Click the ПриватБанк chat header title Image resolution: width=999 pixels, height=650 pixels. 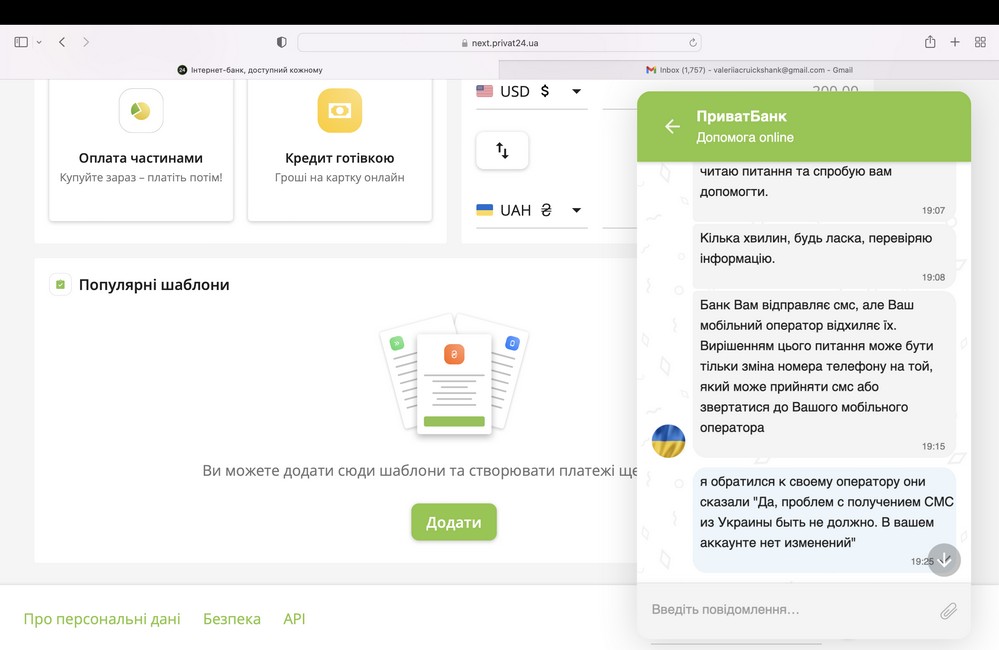(741, 116)
